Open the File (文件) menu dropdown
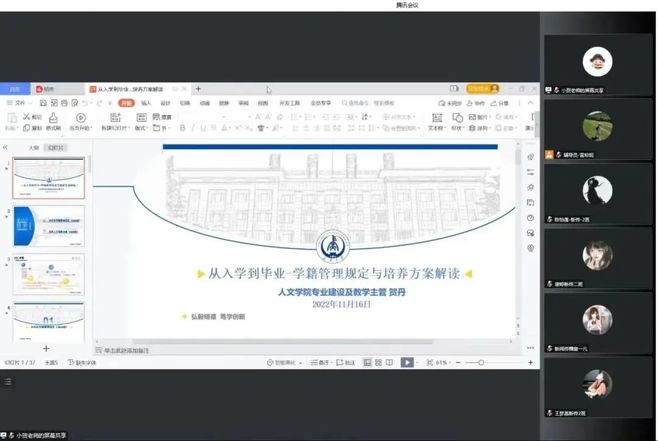The height and width of the screenshot is (441, 658). 18,102
